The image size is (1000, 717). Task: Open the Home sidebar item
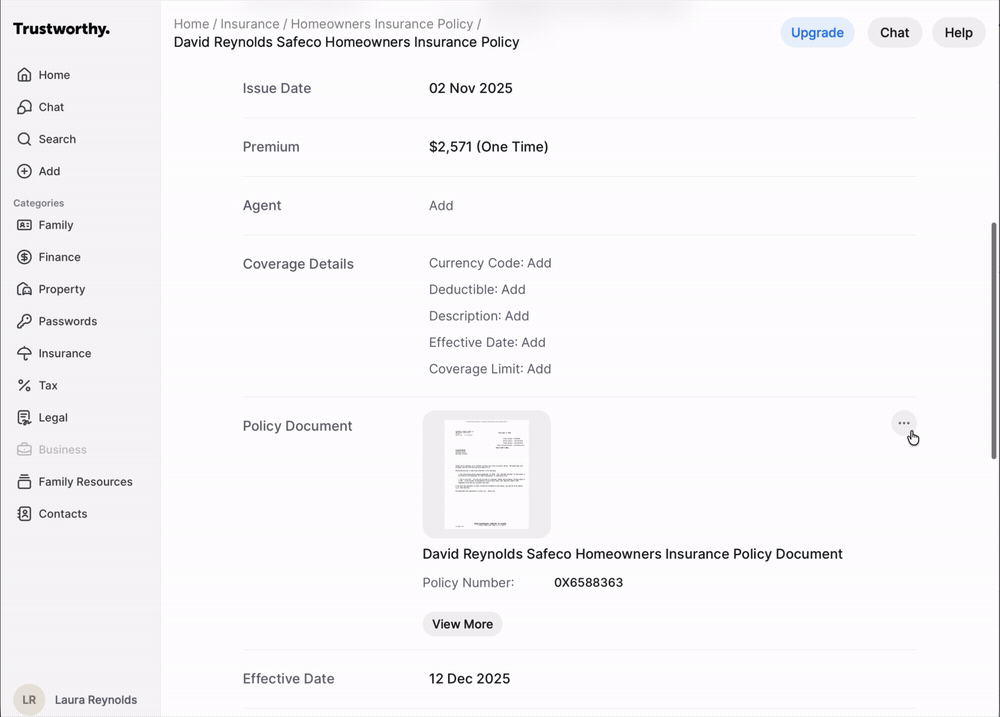[x=54, y=75]
